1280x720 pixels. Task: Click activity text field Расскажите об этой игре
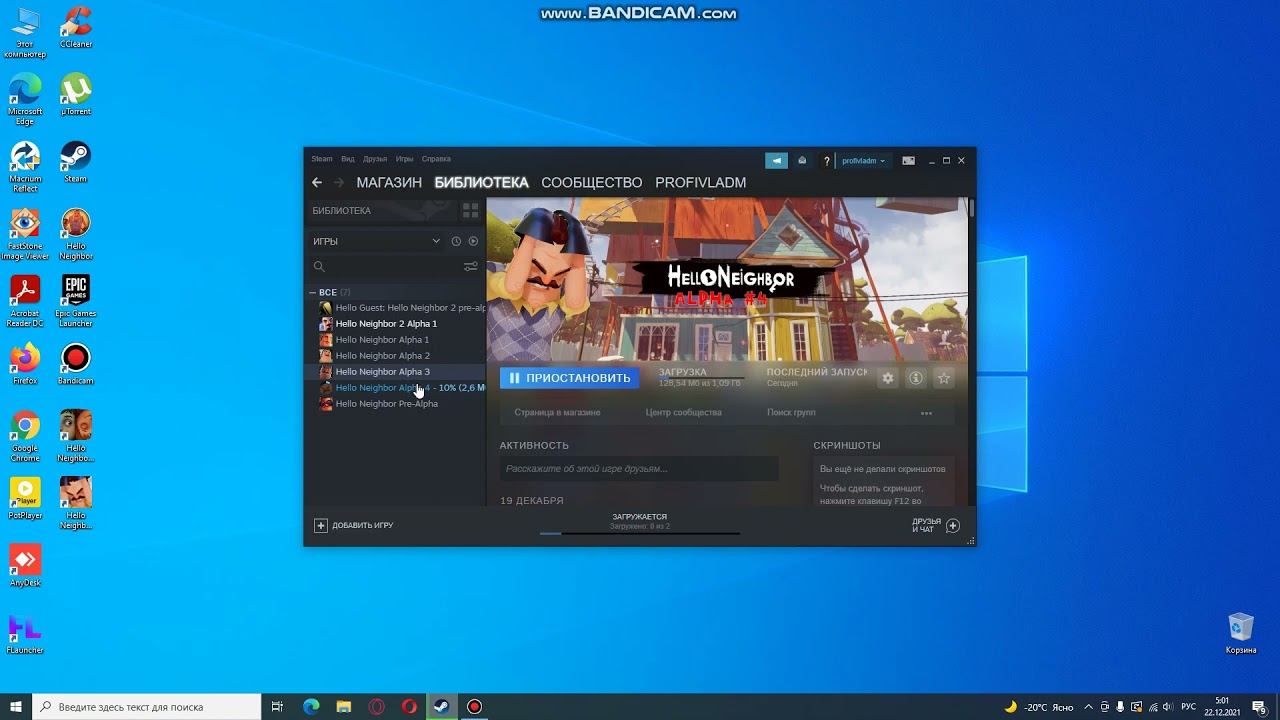click(639, 469)
